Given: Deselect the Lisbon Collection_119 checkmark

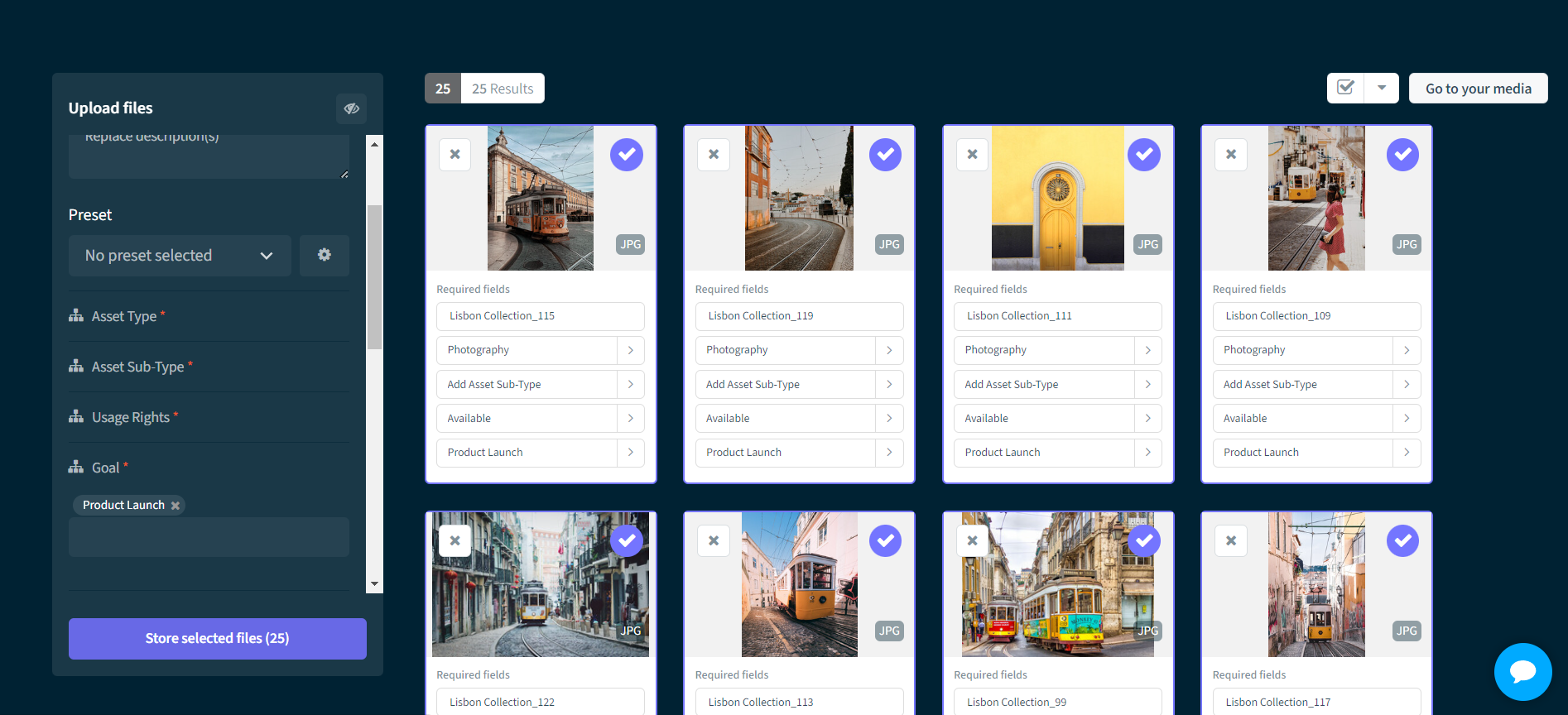Looking at the screenshot, I should [x=885, y=155].
